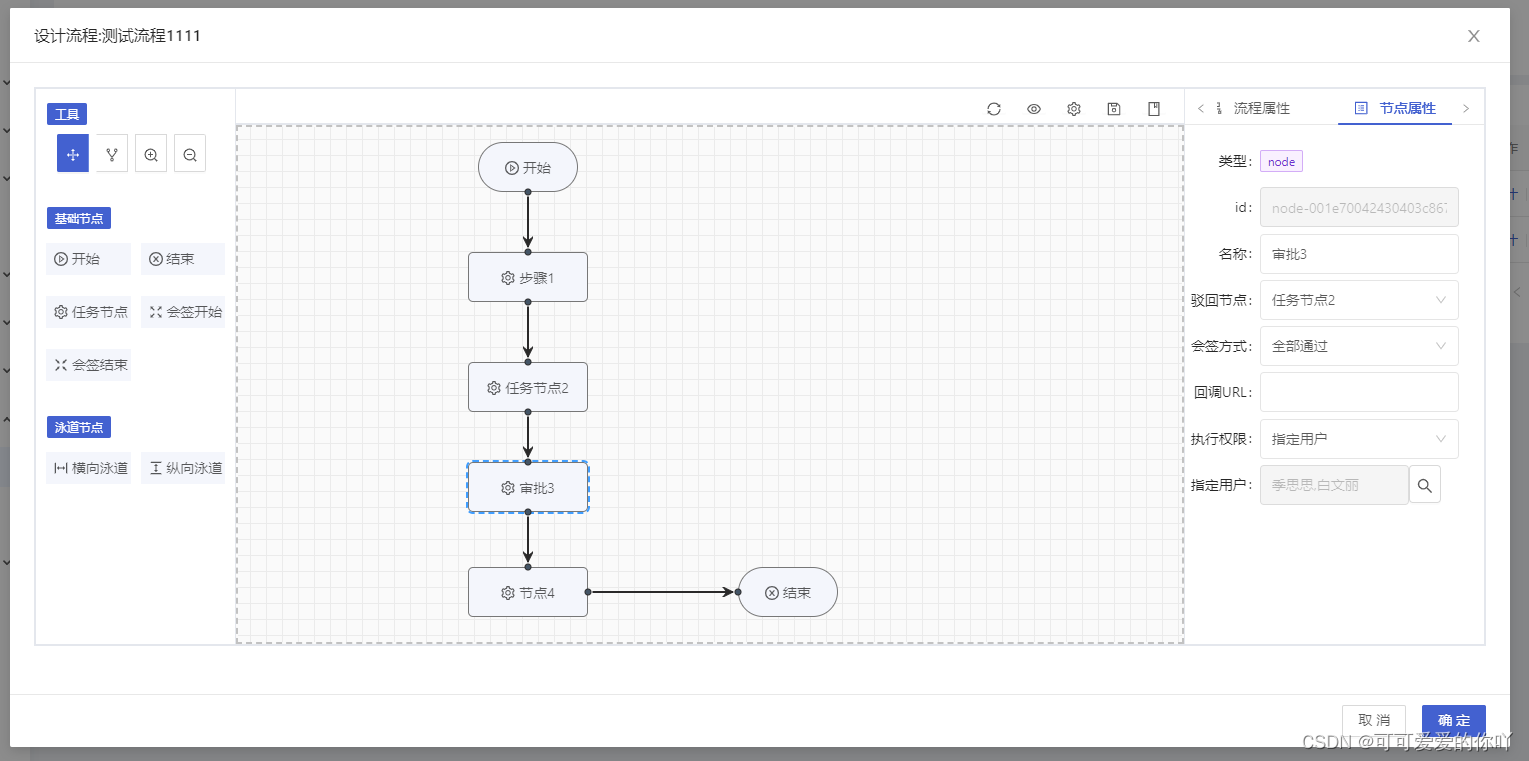Select the 审批3 node on canvas

click(x=528, y=488)
